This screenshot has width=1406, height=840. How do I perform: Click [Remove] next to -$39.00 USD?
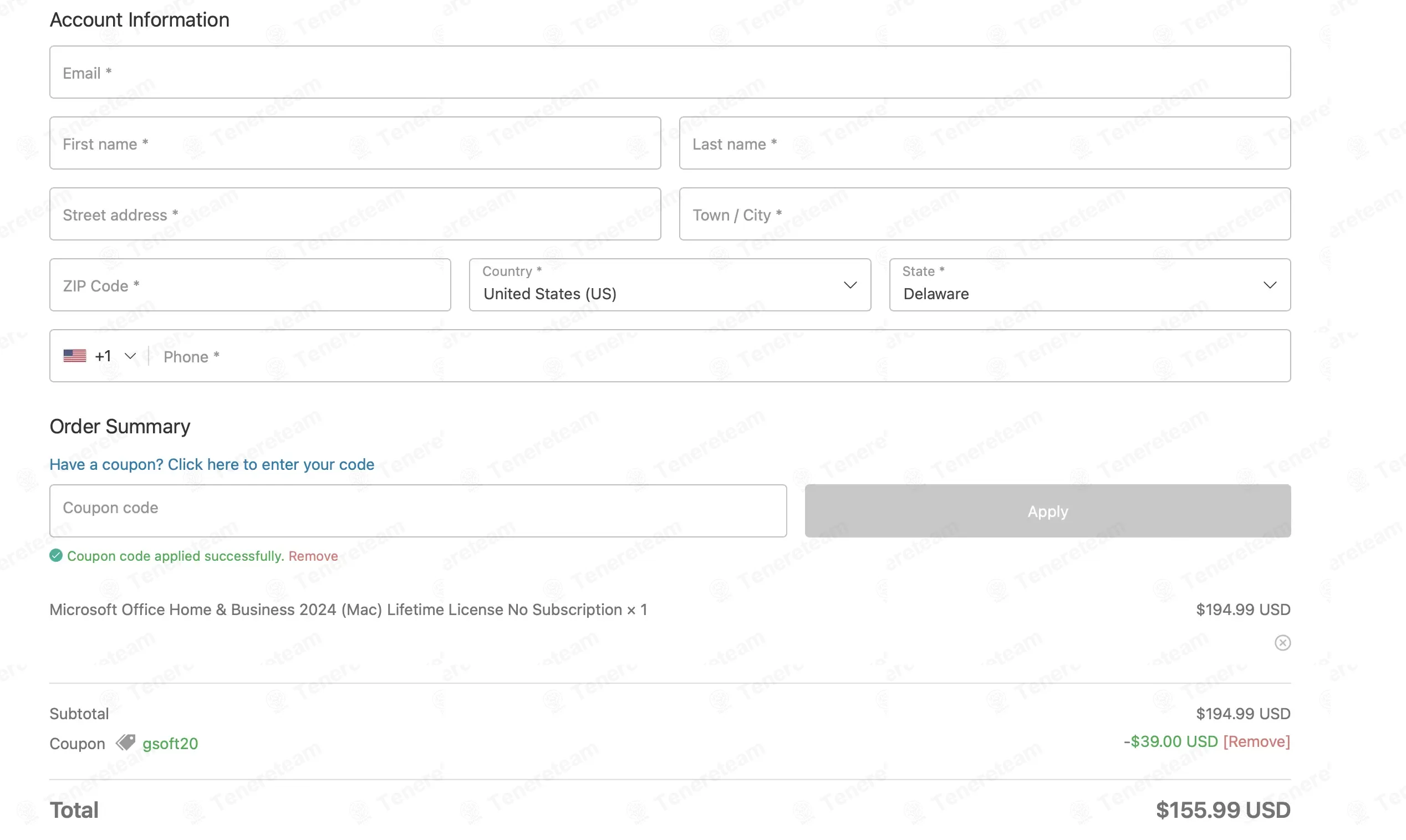tap(1256, 741)
